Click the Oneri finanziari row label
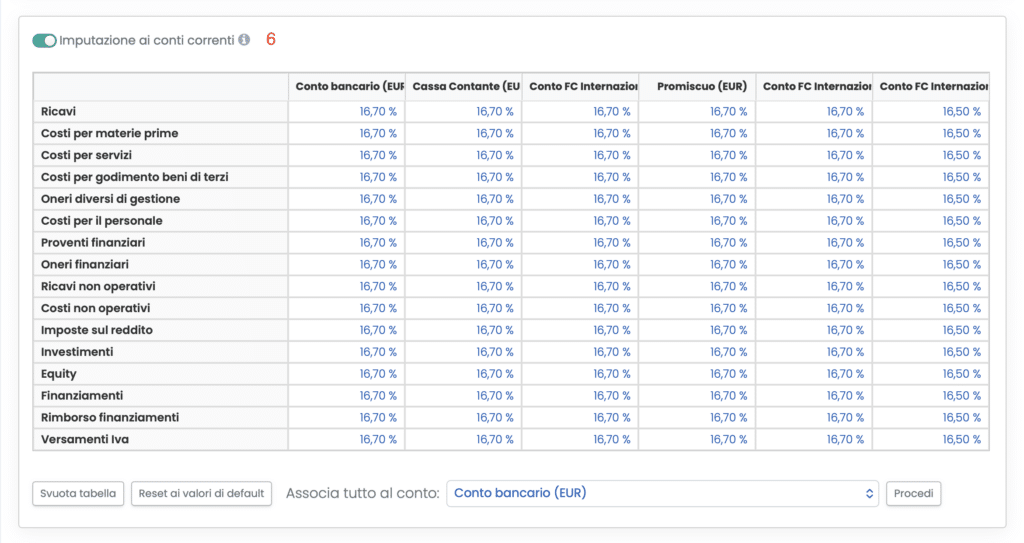 tap(84, 265)
